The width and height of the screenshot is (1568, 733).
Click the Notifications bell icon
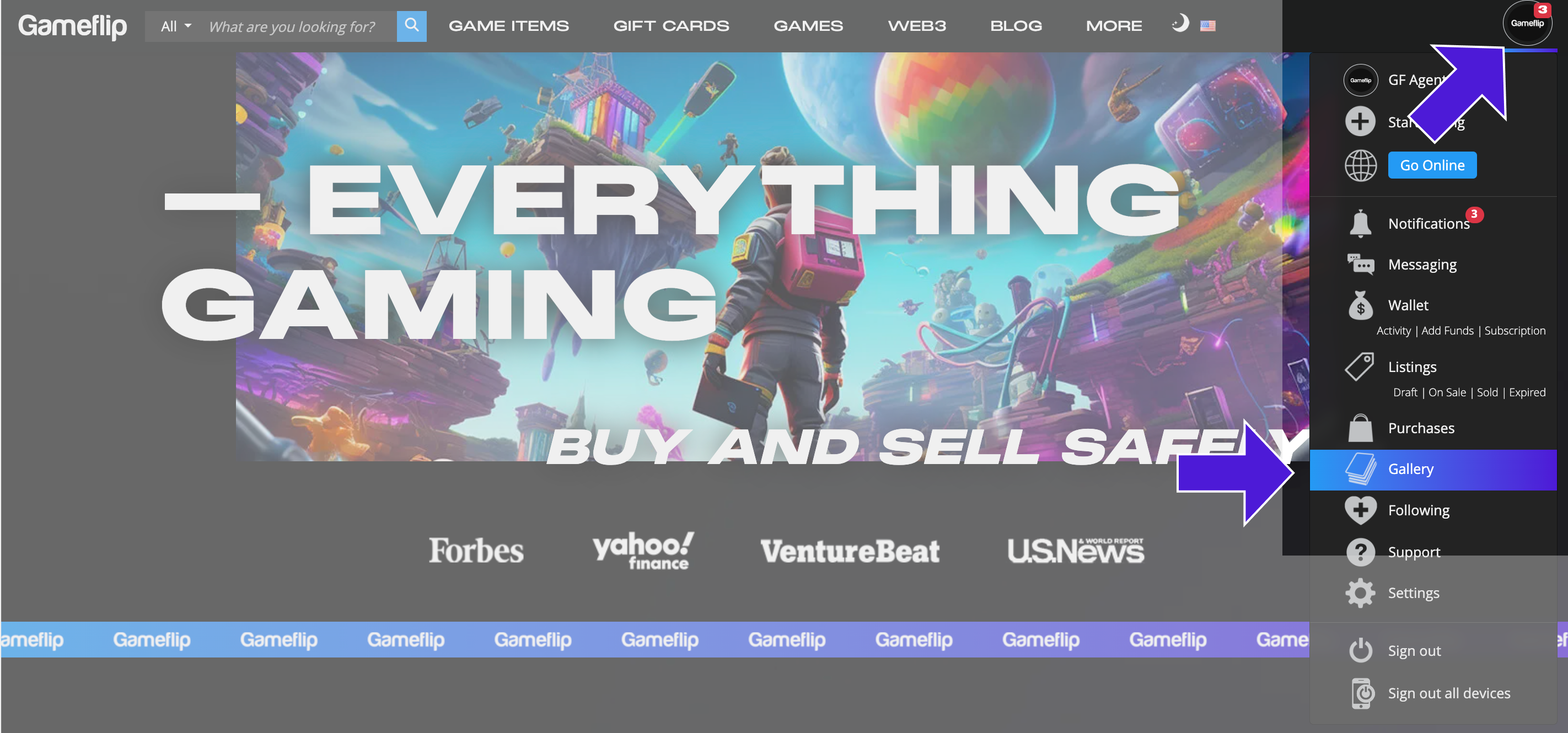pos(1360,223)
